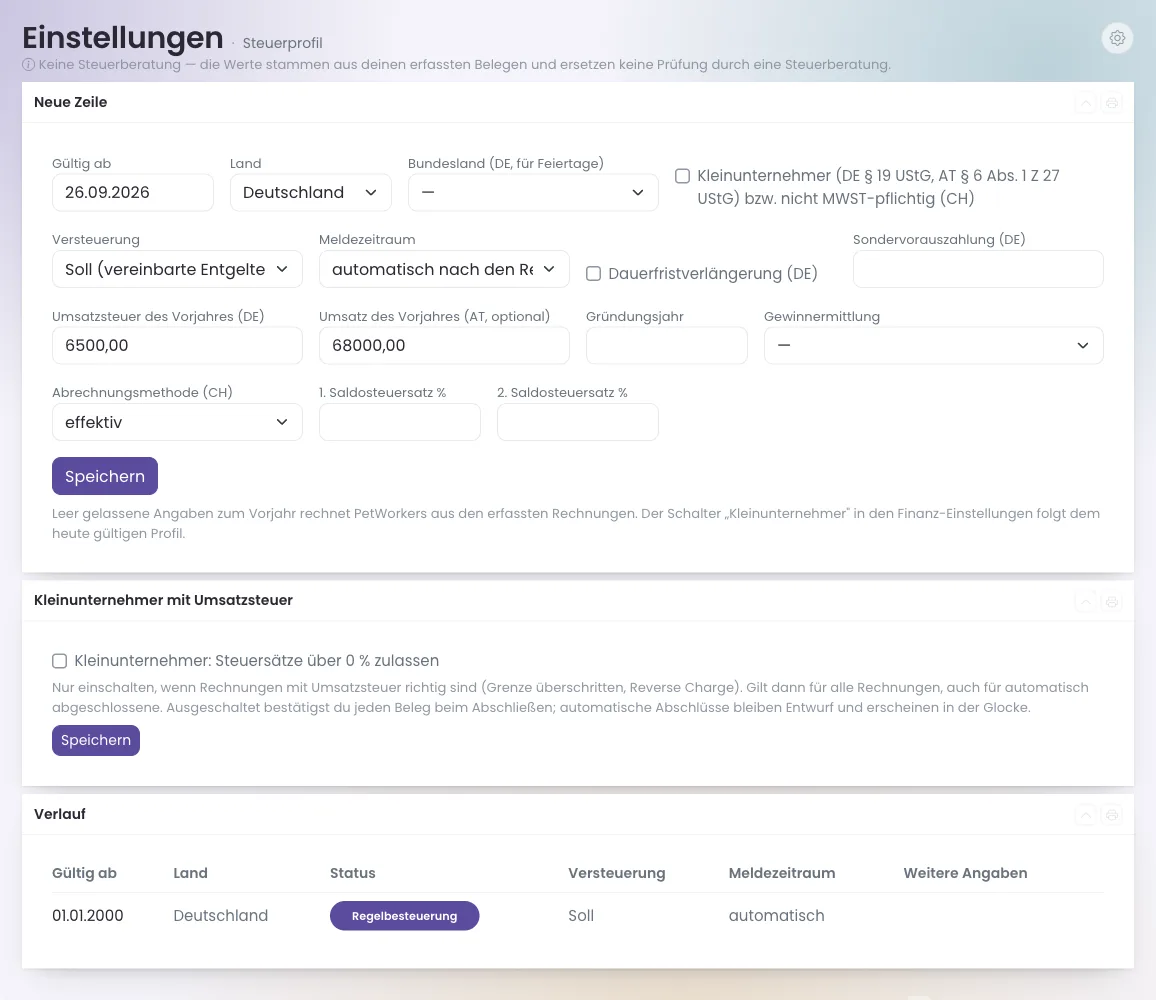The height and width of the screenshot is (1000, 1156).
Task: Expand the Abrechnungsmethode (CH) dropdown
Action: tap(177, 422)
